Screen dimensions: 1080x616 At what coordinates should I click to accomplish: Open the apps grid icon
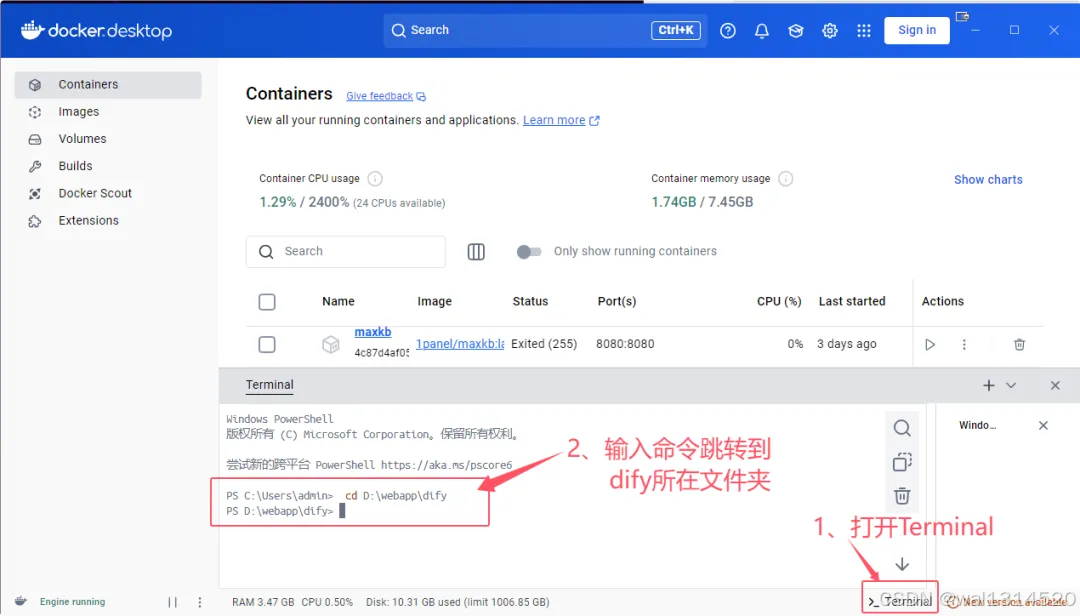(864, 30)
